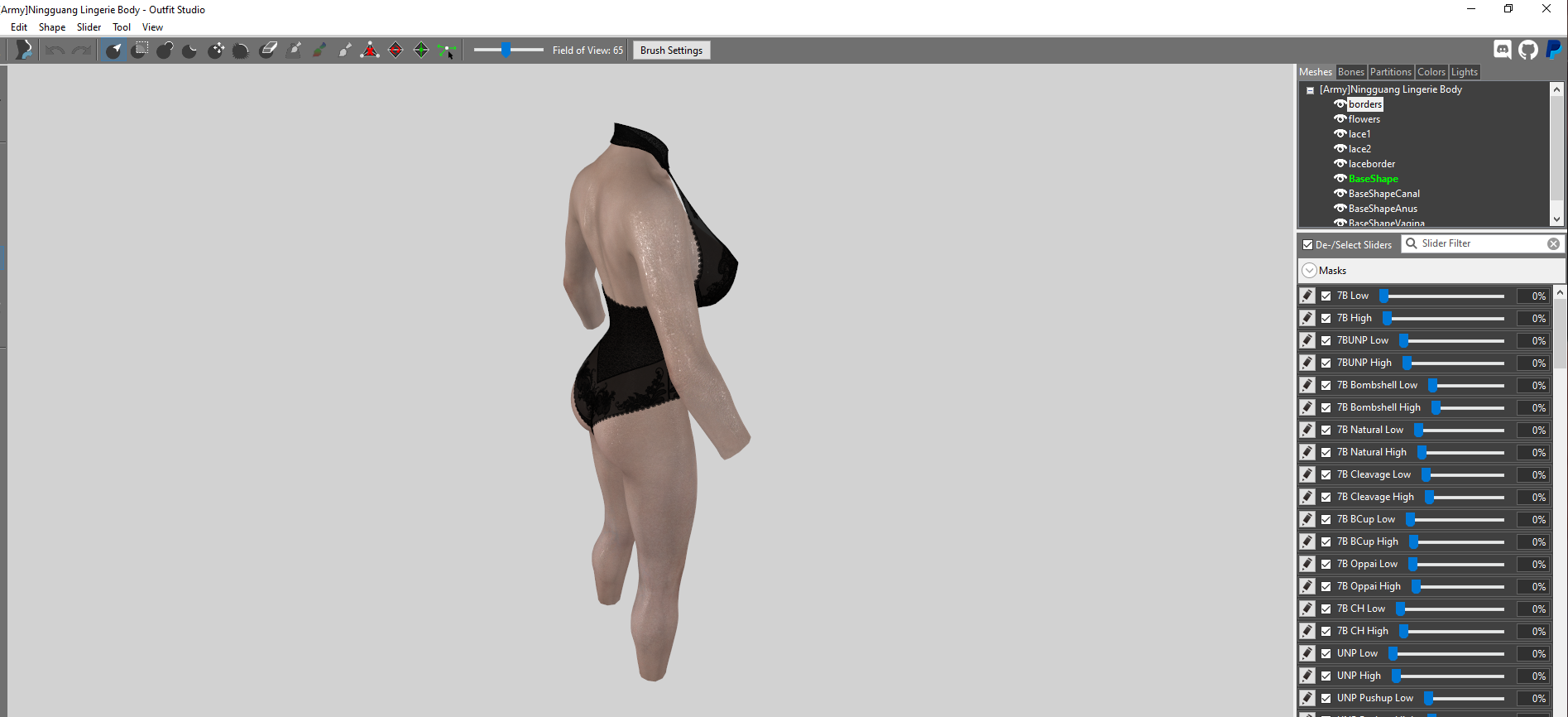Uncheck the UNP Pushup Low checkbox
Viewport: 1568px width, 717px height.
coord(1326,698)
